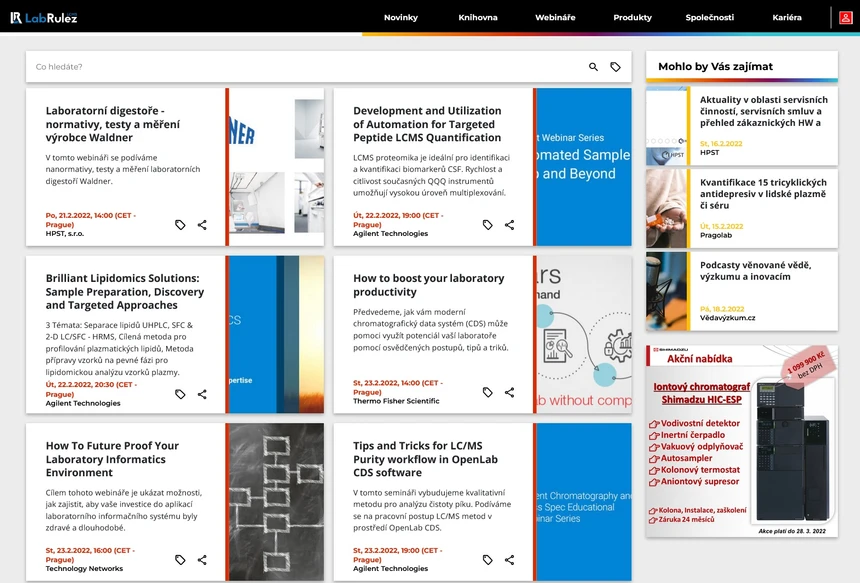
Task: Open 'How To Future Proof Your Laboratory' title
Action: tap(112, 459)
